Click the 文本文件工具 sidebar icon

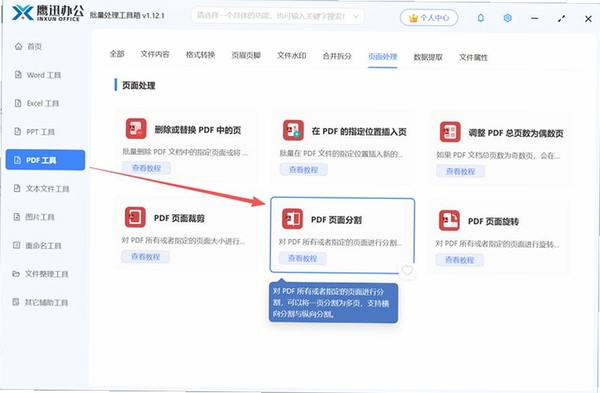(17, 188)
